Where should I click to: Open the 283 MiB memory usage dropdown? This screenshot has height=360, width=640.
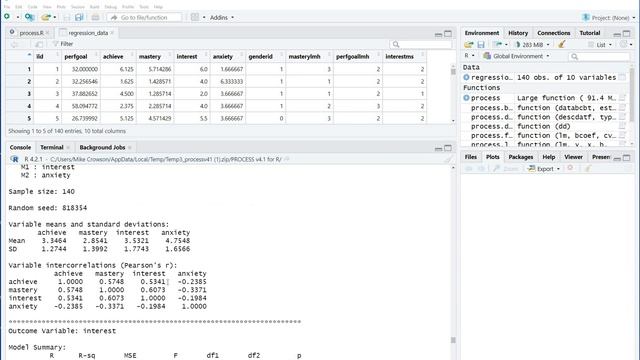pyautogui.click(x=532, y=44)
